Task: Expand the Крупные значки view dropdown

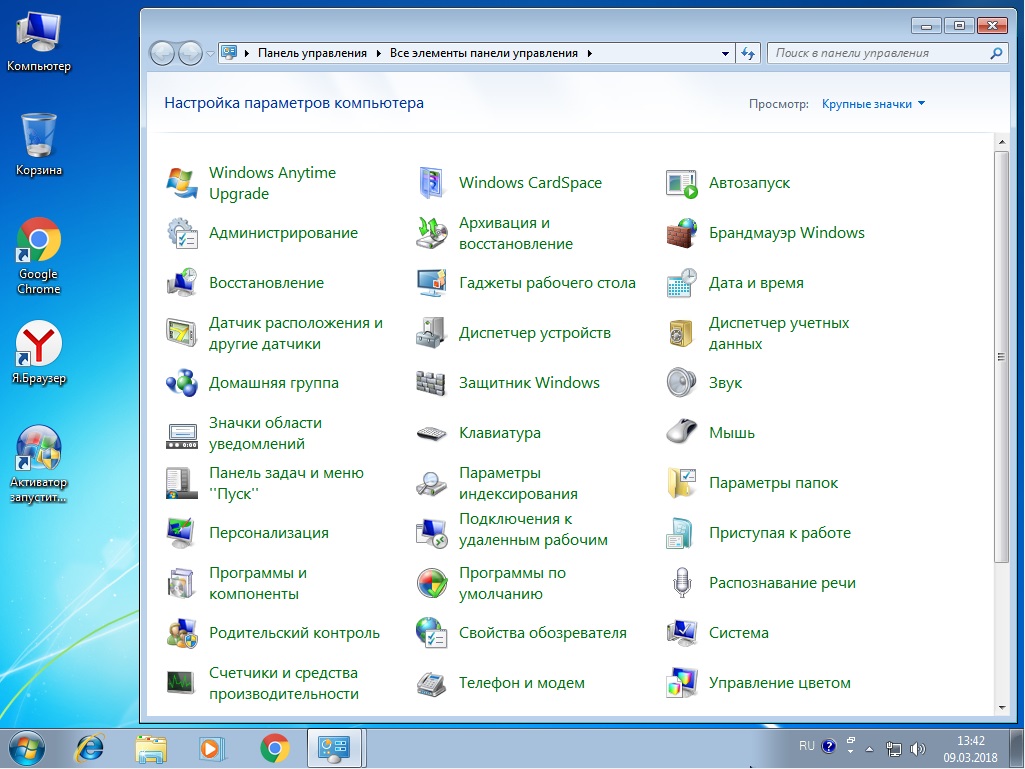Action: click(873, 104)
